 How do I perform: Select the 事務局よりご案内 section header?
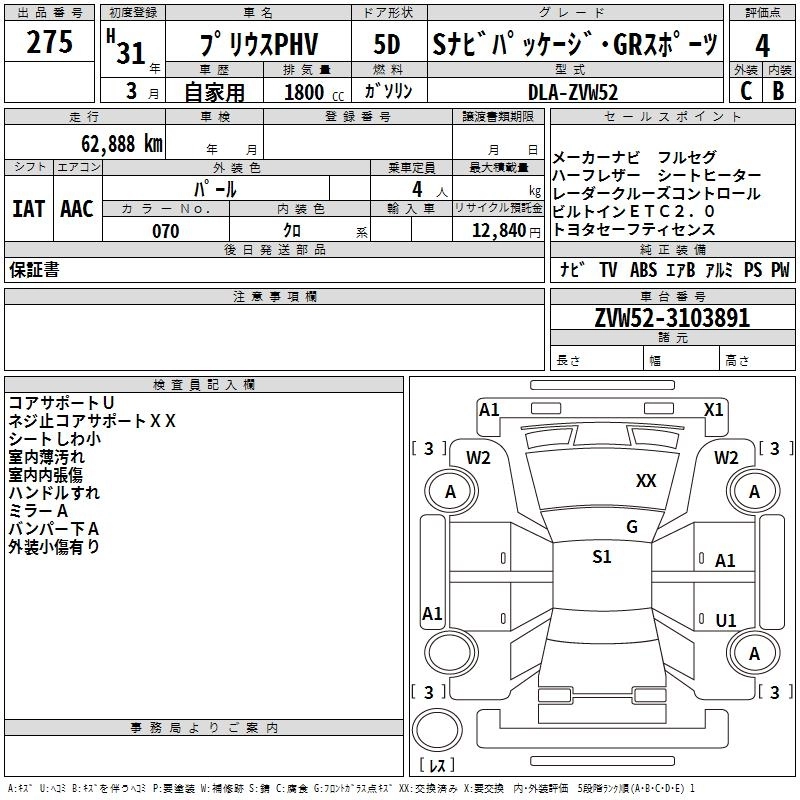tap(204, 728)
